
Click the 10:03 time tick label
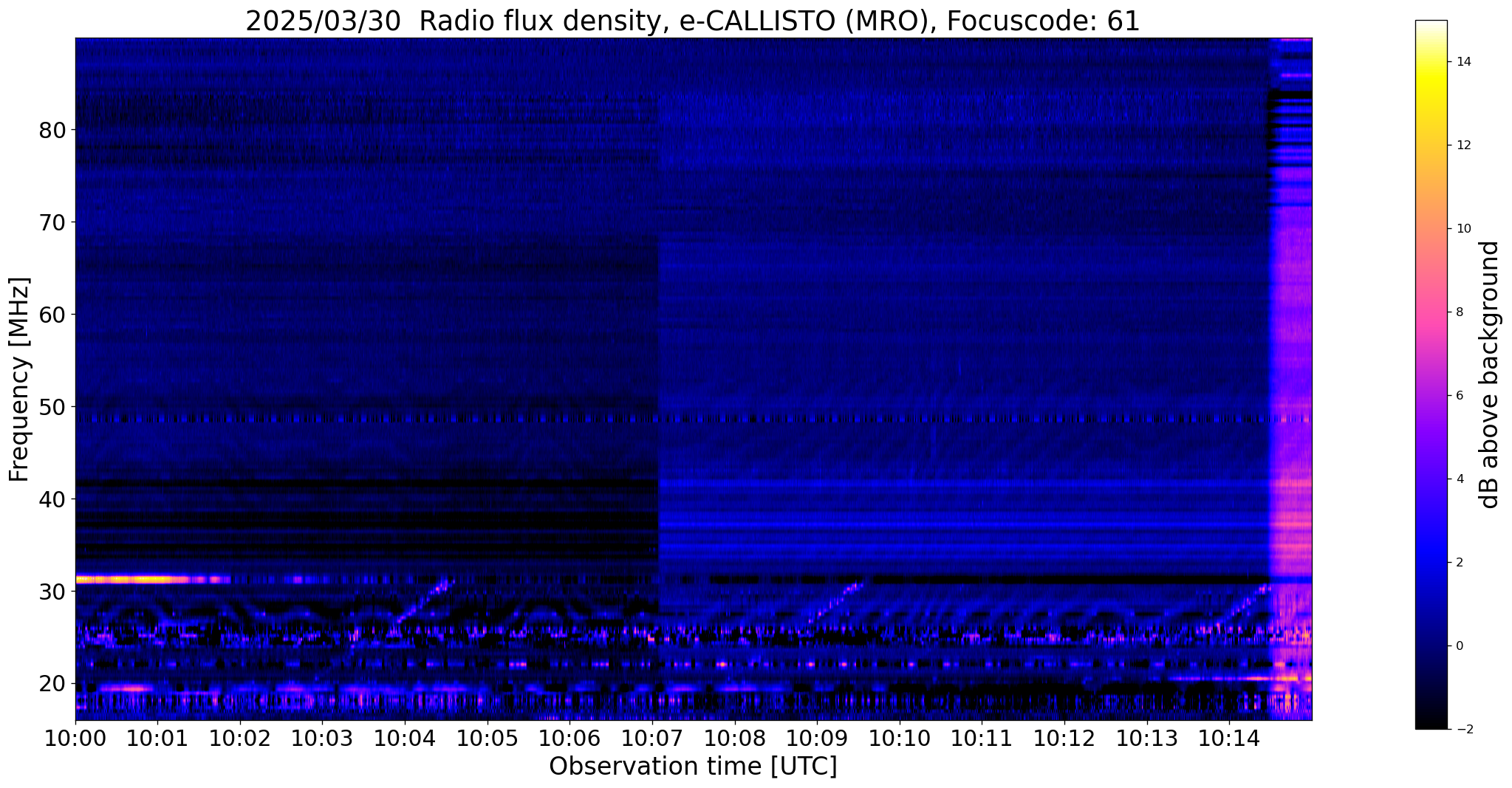(322, 737)
